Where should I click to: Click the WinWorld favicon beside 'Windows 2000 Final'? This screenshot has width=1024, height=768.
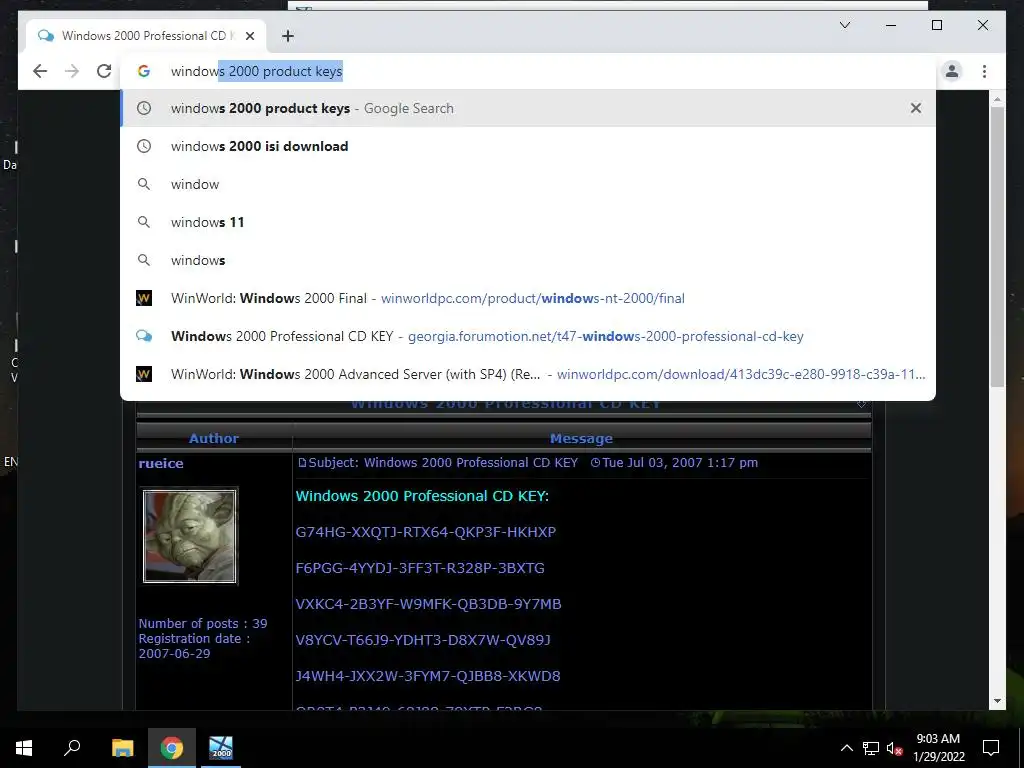click(x=144, y=298)
